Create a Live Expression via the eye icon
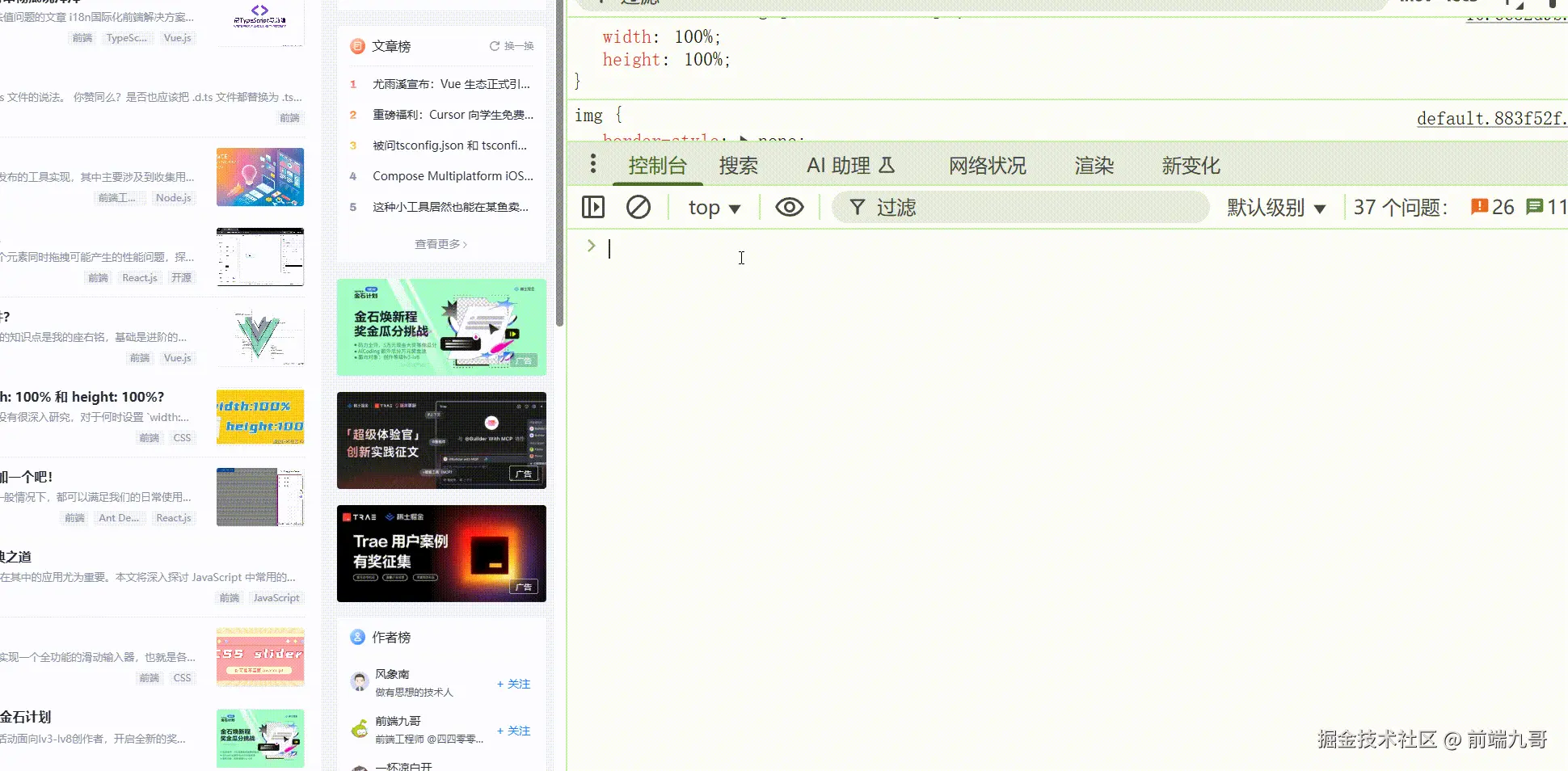The height and width of the screenshot is (771, 1568). [790, 207]
